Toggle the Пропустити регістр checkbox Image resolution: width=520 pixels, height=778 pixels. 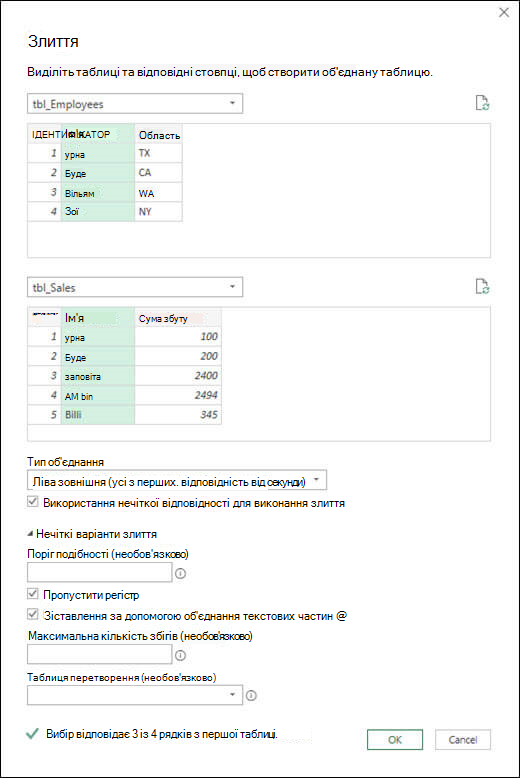pyautogui.click(x=33, y=593)
